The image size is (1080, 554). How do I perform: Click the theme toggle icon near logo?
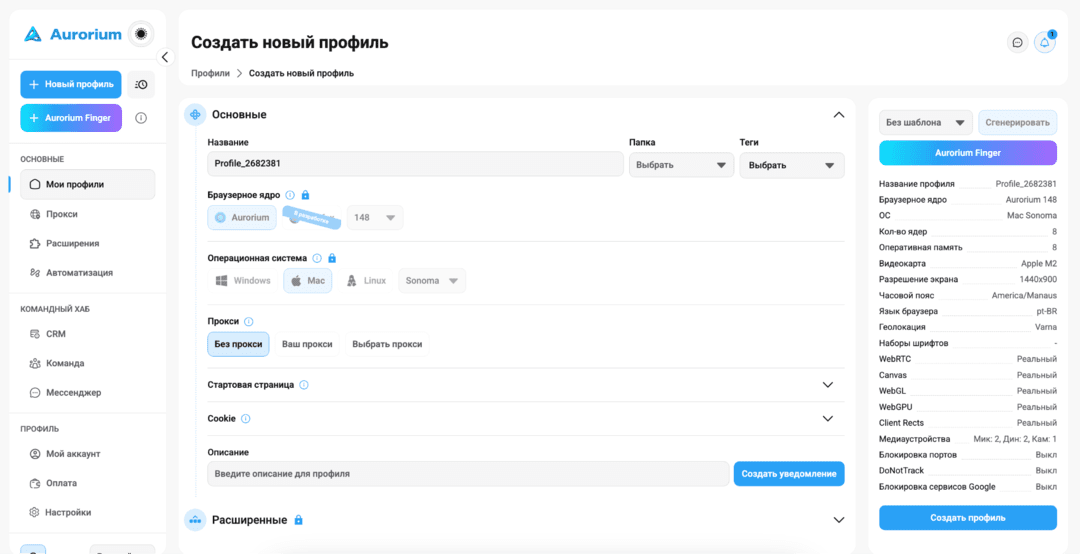click(x=141, y=33)
